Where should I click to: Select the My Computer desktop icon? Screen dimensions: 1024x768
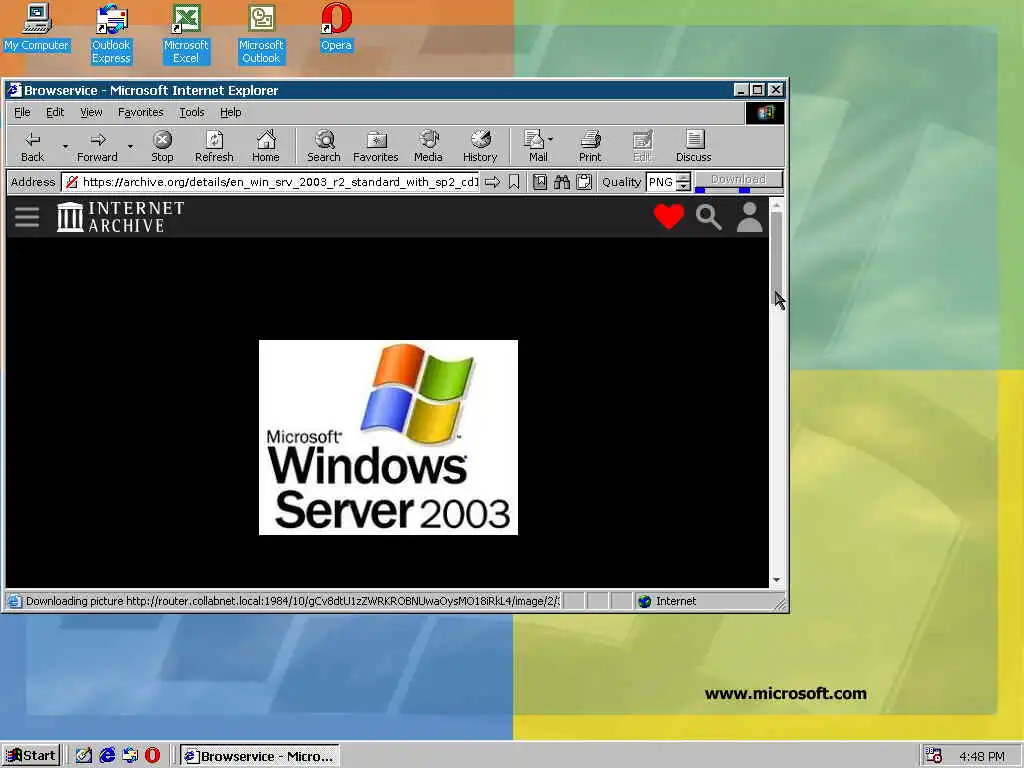(x=37, y=27)
